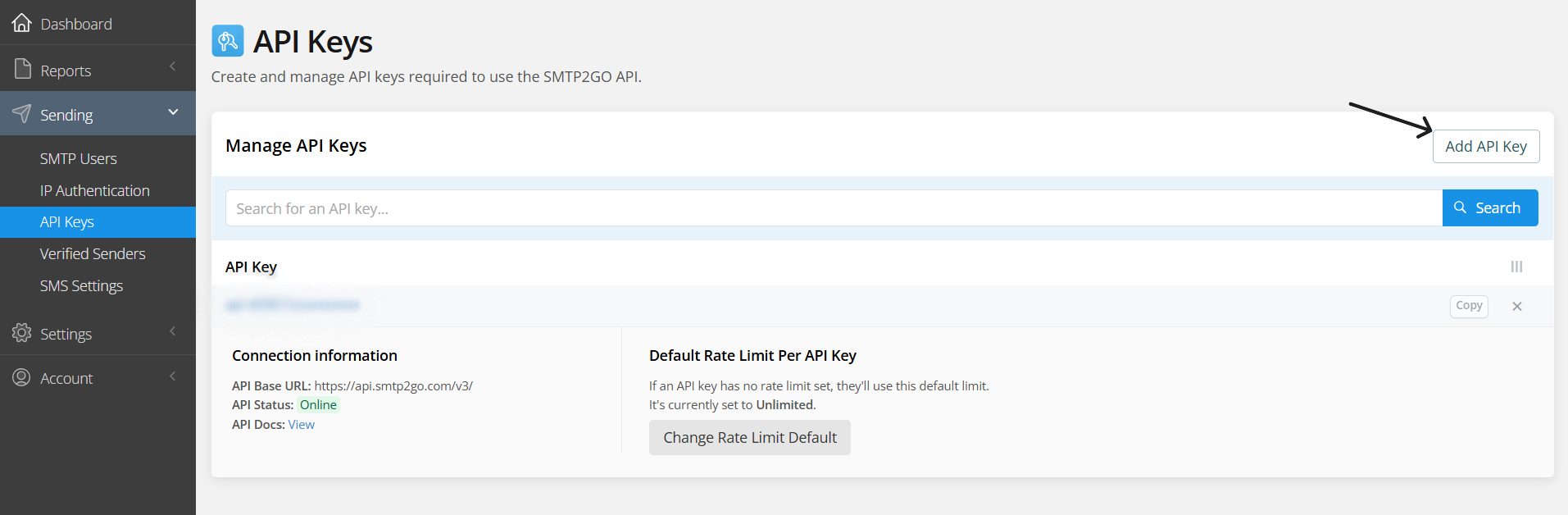Open SMS Settings page
Viewport: 1568px width, 515px height.
click(81, 285)
